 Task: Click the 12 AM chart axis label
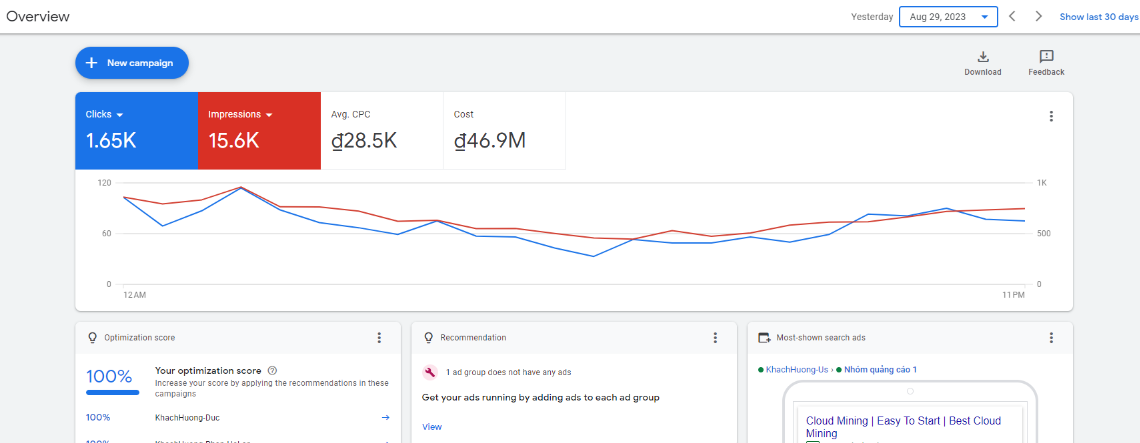pyautogui.click(x=135, y=295)
